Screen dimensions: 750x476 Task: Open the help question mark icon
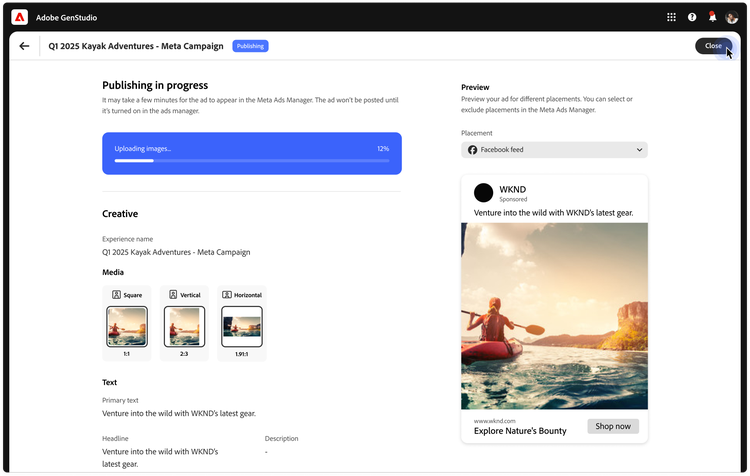[x=692, y=17]
